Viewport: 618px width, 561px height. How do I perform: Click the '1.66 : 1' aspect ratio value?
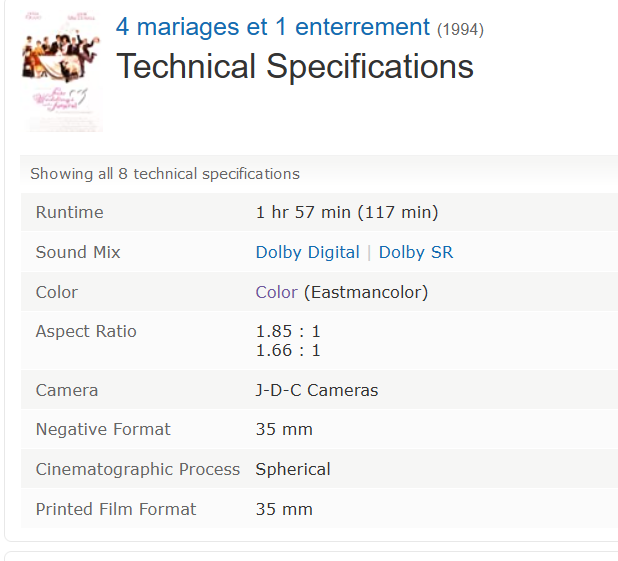click(288, 350)
